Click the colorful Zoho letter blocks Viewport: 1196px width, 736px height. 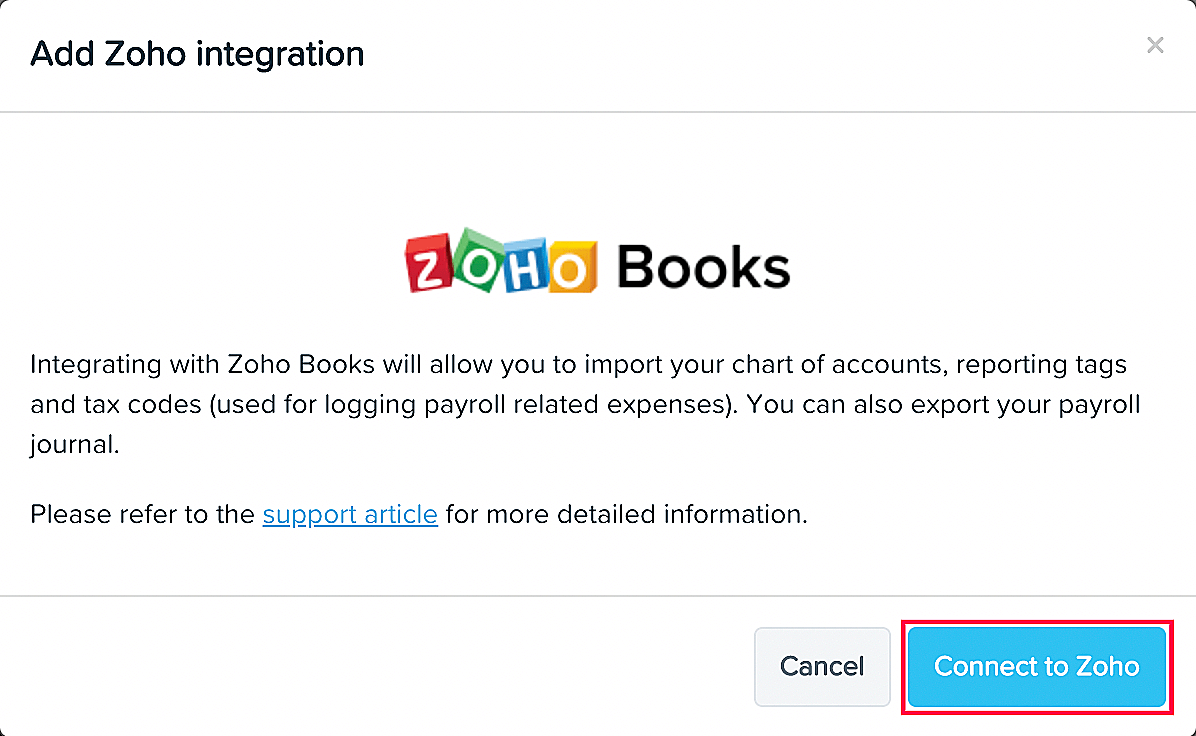[x=500, y=262]
